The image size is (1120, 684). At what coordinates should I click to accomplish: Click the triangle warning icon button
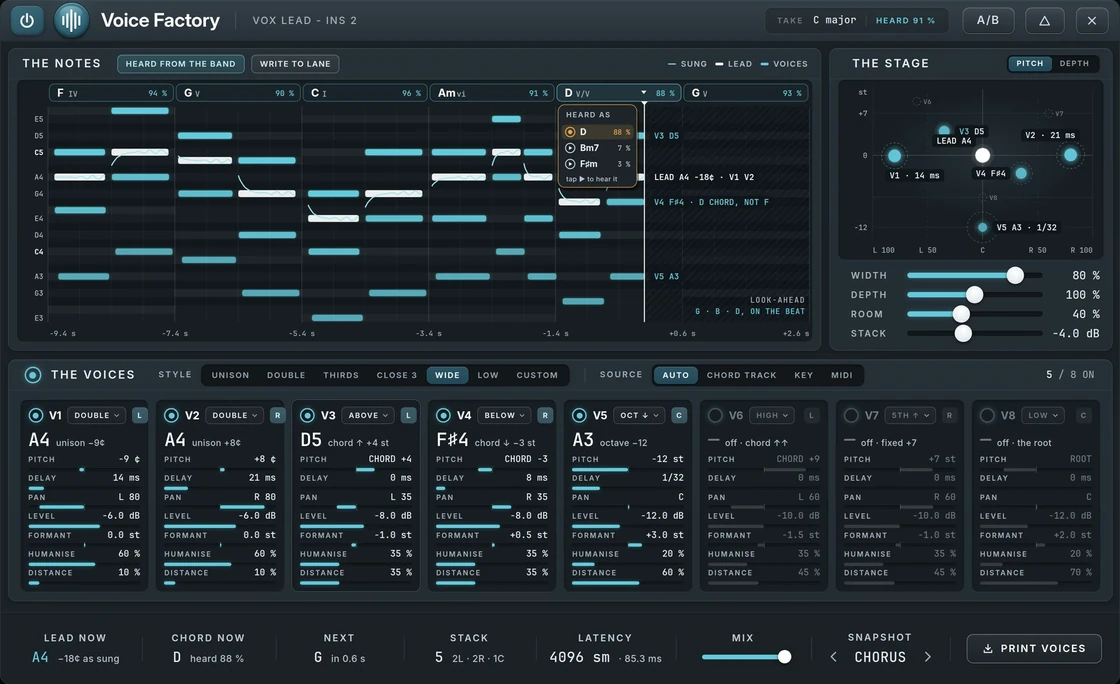coord(1044,21)
